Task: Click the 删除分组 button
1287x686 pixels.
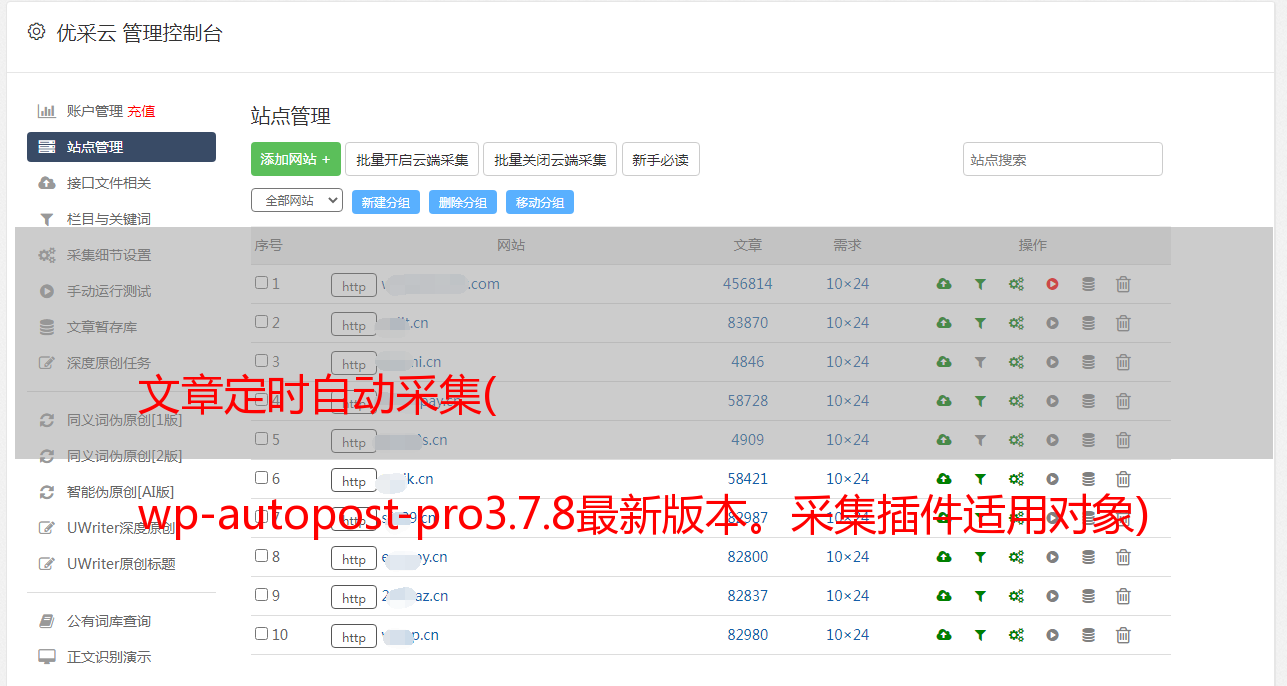Action: [x=463, y=202]
